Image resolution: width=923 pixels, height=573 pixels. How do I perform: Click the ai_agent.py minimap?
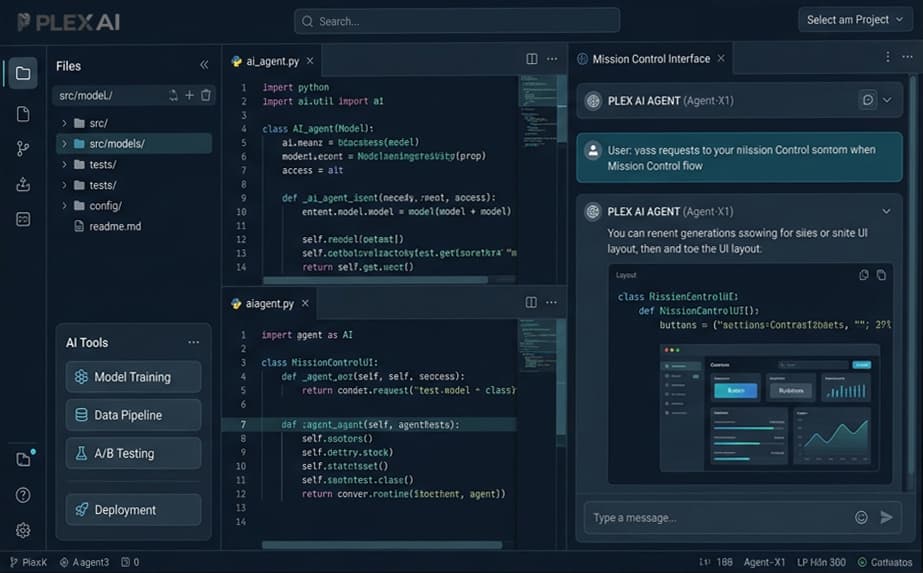click(x=536, y=109)
